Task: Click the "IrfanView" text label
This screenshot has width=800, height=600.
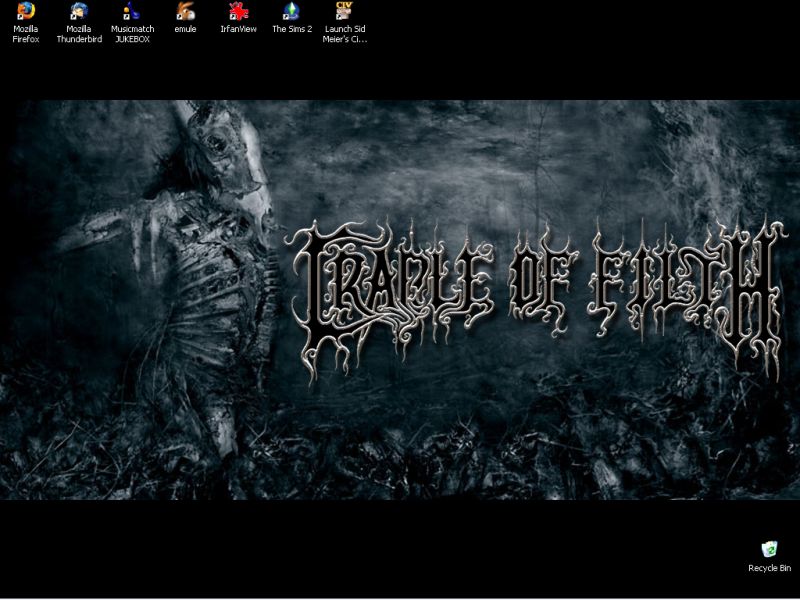Action: 238,29
